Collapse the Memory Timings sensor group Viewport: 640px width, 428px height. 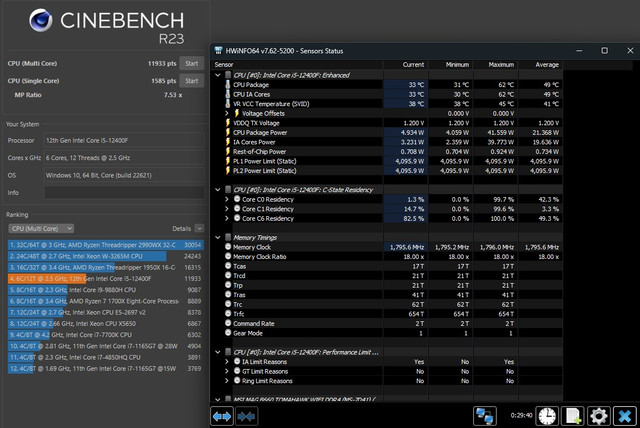coord(218,237)
